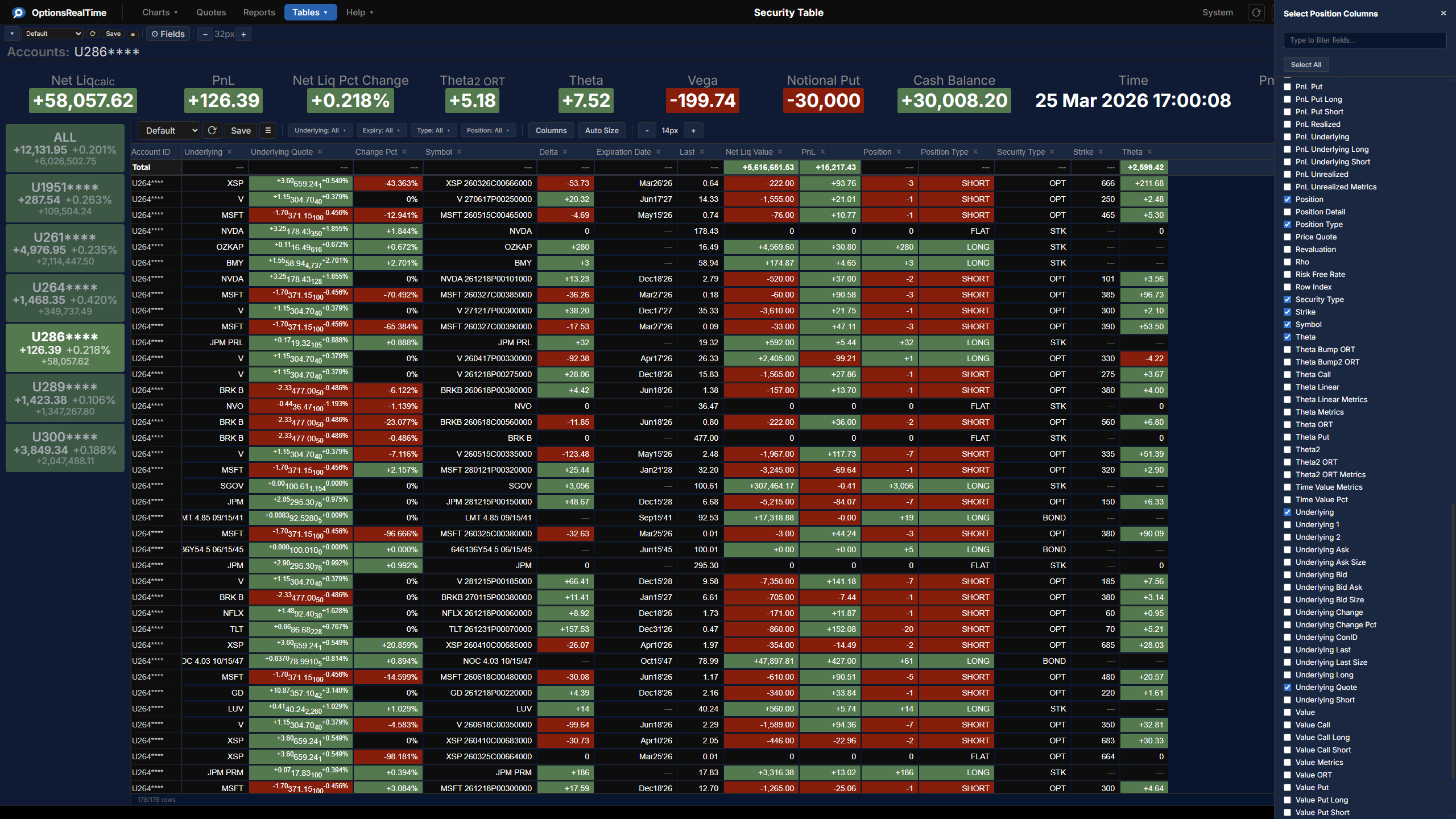This screenshot has height=819, width=1456.
Task: Open the Tables menu
Action: (310, 12)
